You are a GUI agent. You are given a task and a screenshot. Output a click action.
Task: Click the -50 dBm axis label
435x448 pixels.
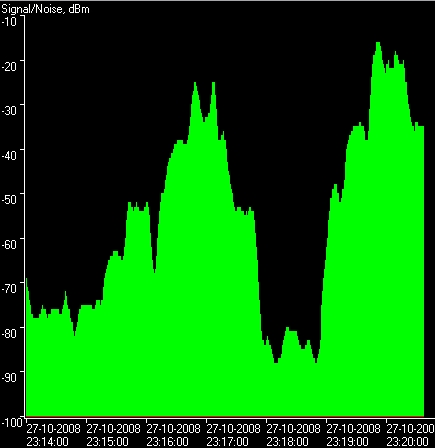coord(9,199)
